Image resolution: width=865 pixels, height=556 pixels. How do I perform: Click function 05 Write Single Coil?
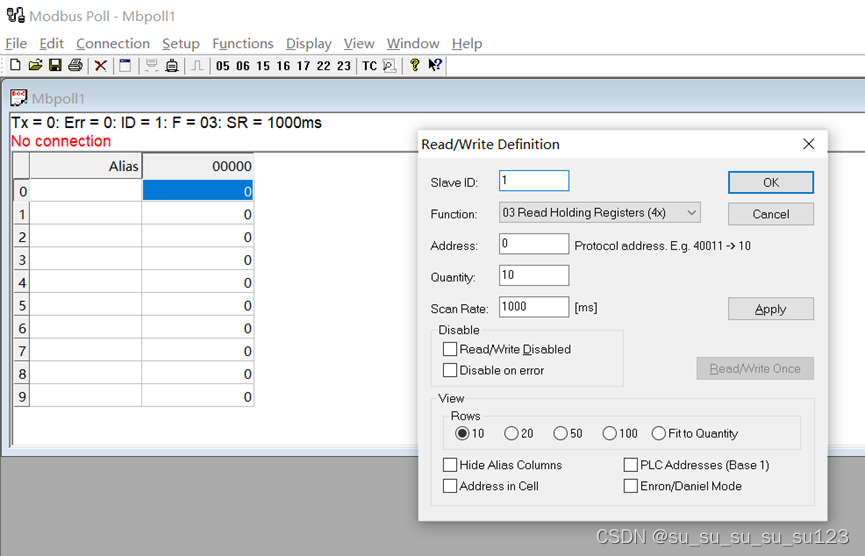click(x=223, y=66)
